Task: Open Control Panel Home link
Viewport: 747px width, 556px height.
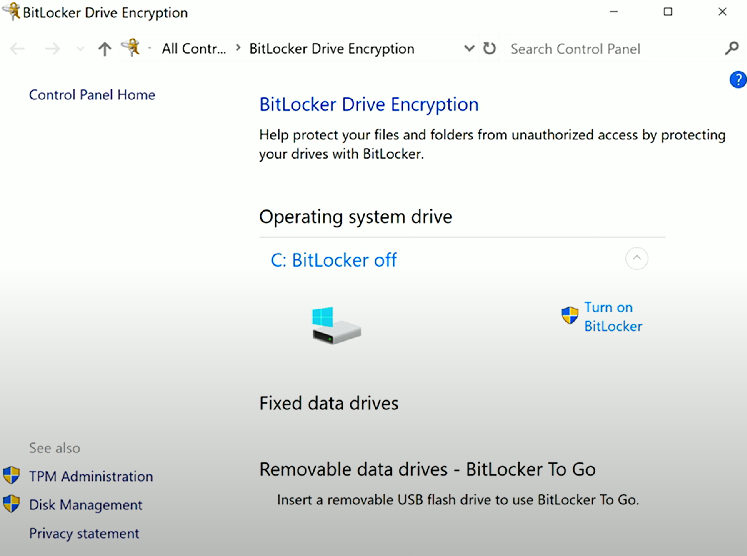Action: click(x=92, y=95)
